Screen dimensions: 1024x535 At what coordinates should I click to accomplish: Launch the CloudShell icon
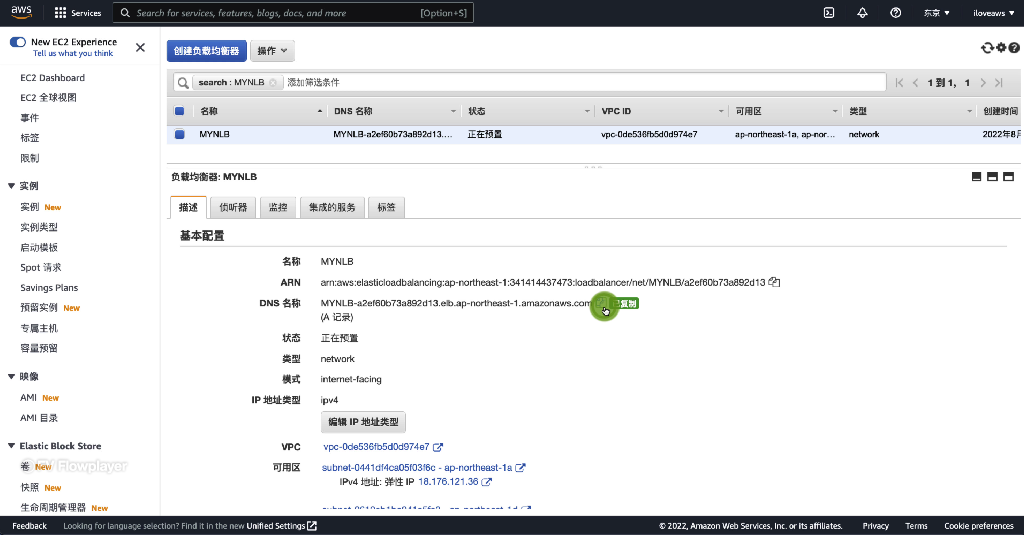coord(829,12)
